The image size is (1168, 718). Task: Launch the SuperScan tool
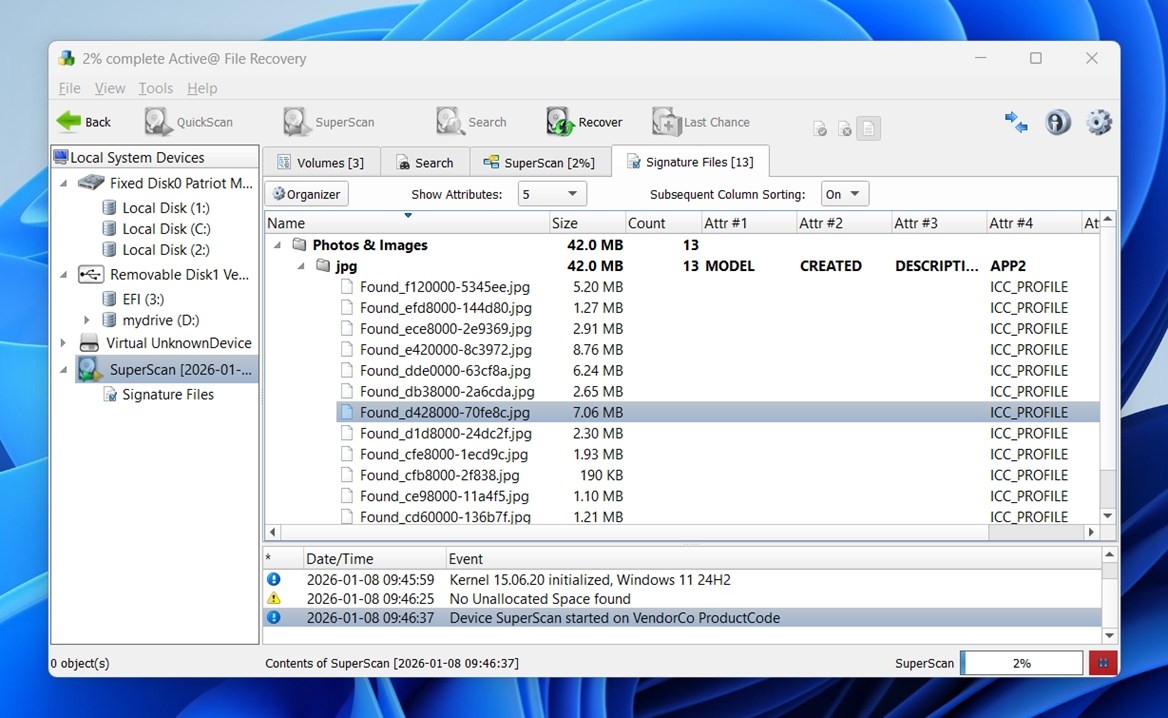click(330, 120)
